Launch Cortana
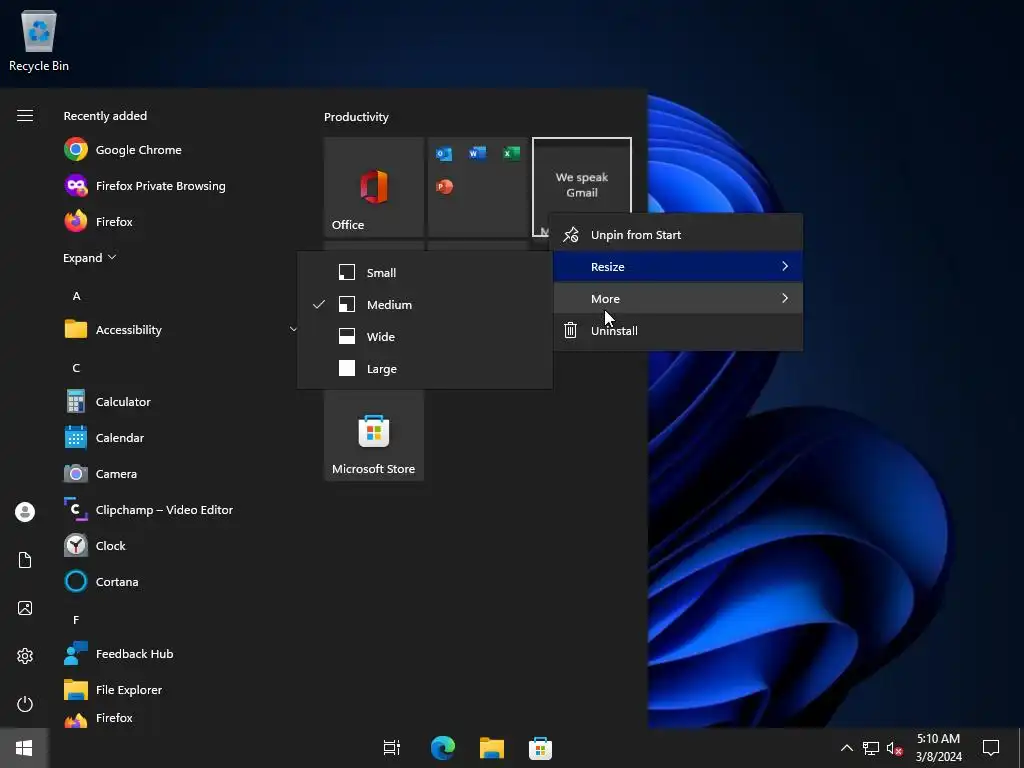This screenshot has width=1024, height=768. click(x=101, y=581)
